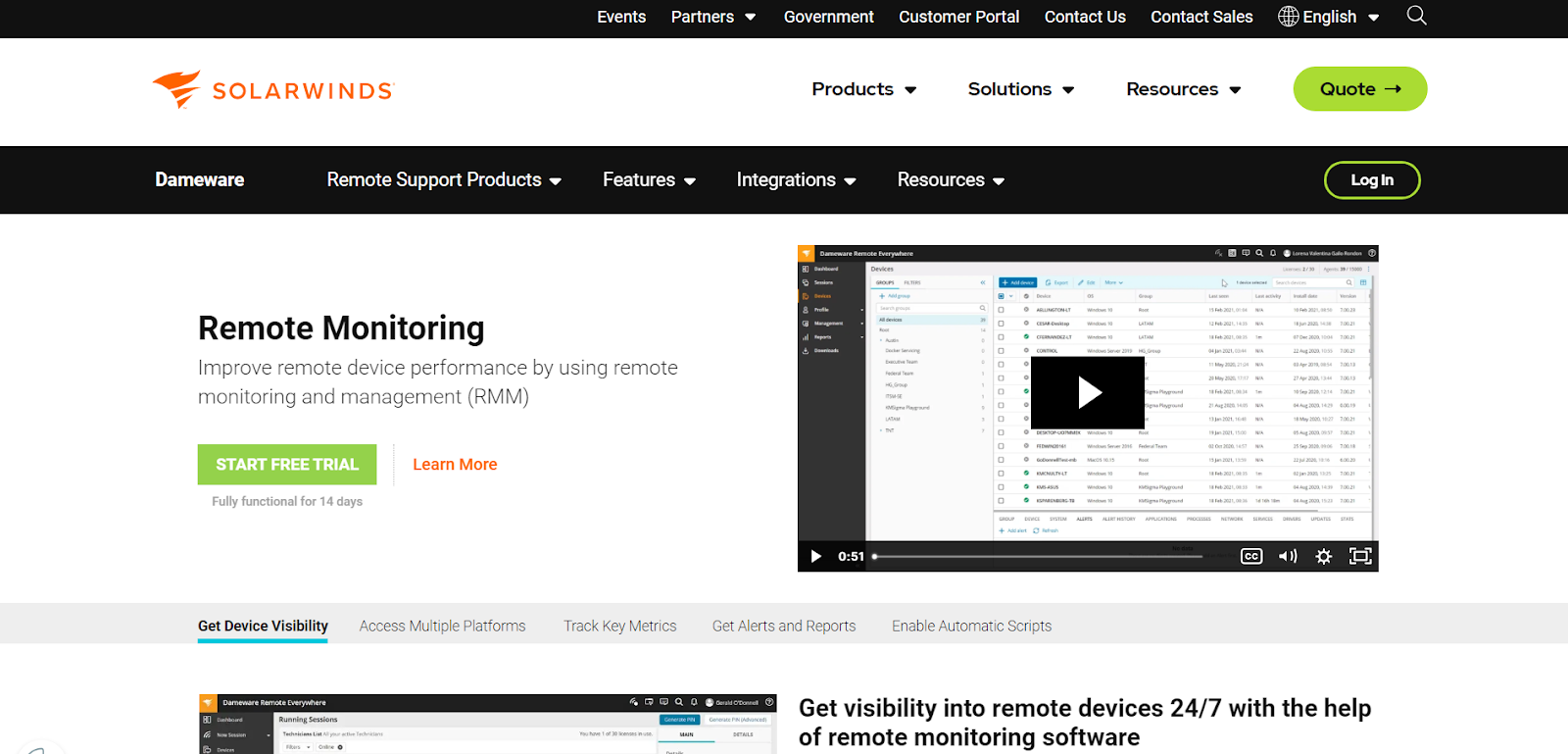Expand the Features dropdown

point(649,180)
